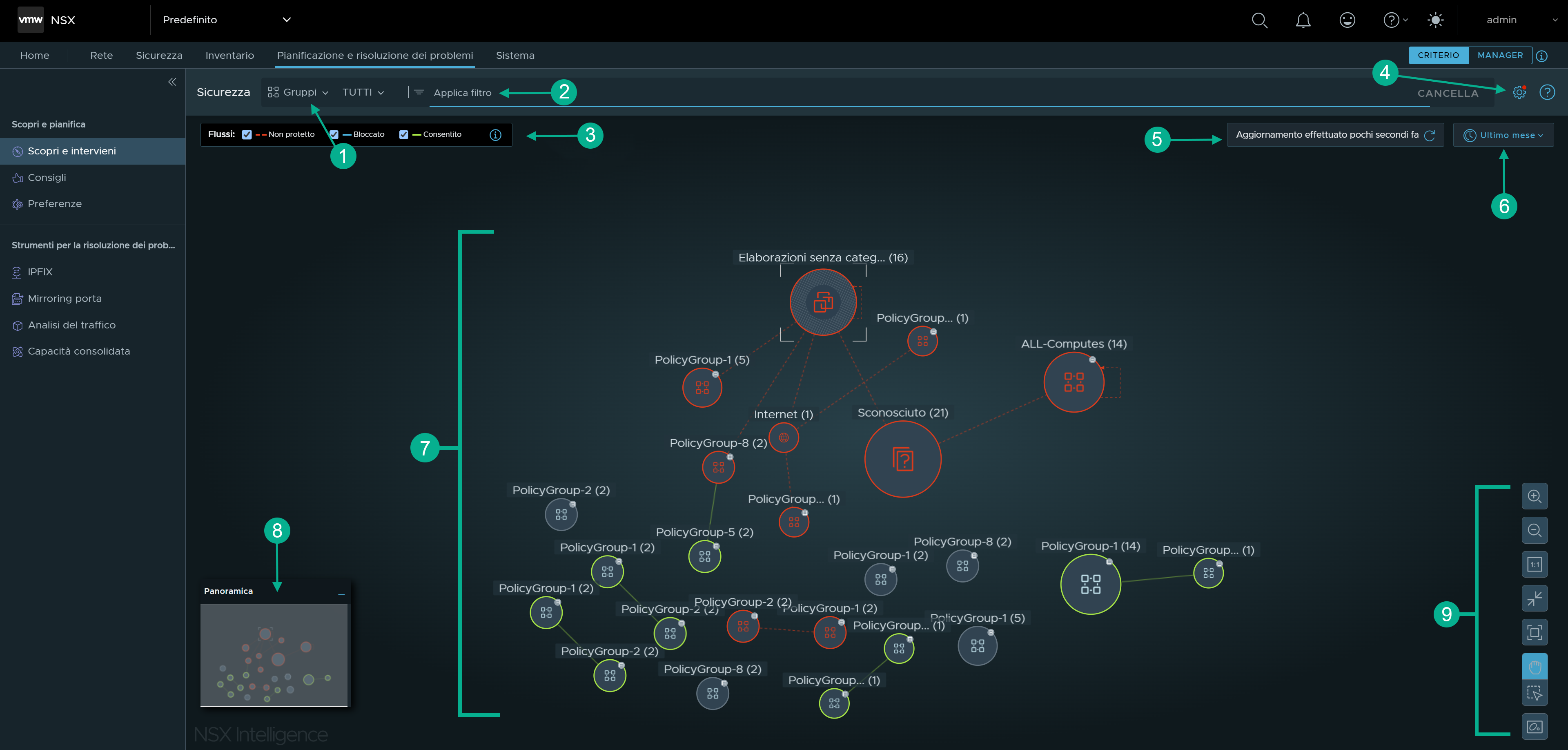
Task: Open the admin user dropdown
Action: (x=1522, y=20)
